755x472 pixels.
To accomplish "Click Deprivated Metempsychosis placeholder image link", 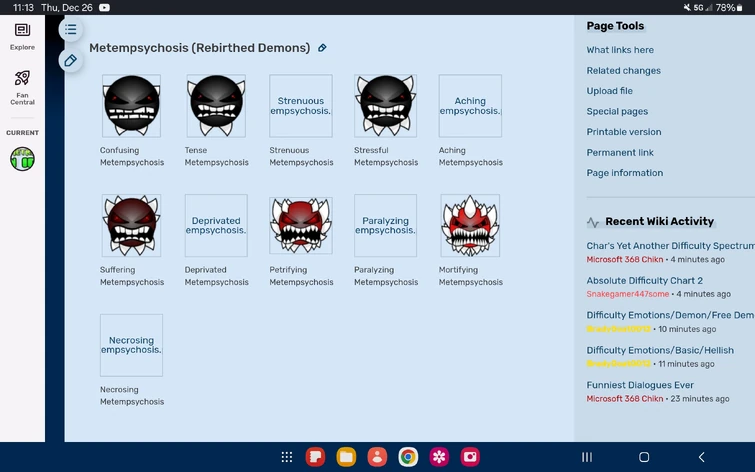I will pos(216,225).
